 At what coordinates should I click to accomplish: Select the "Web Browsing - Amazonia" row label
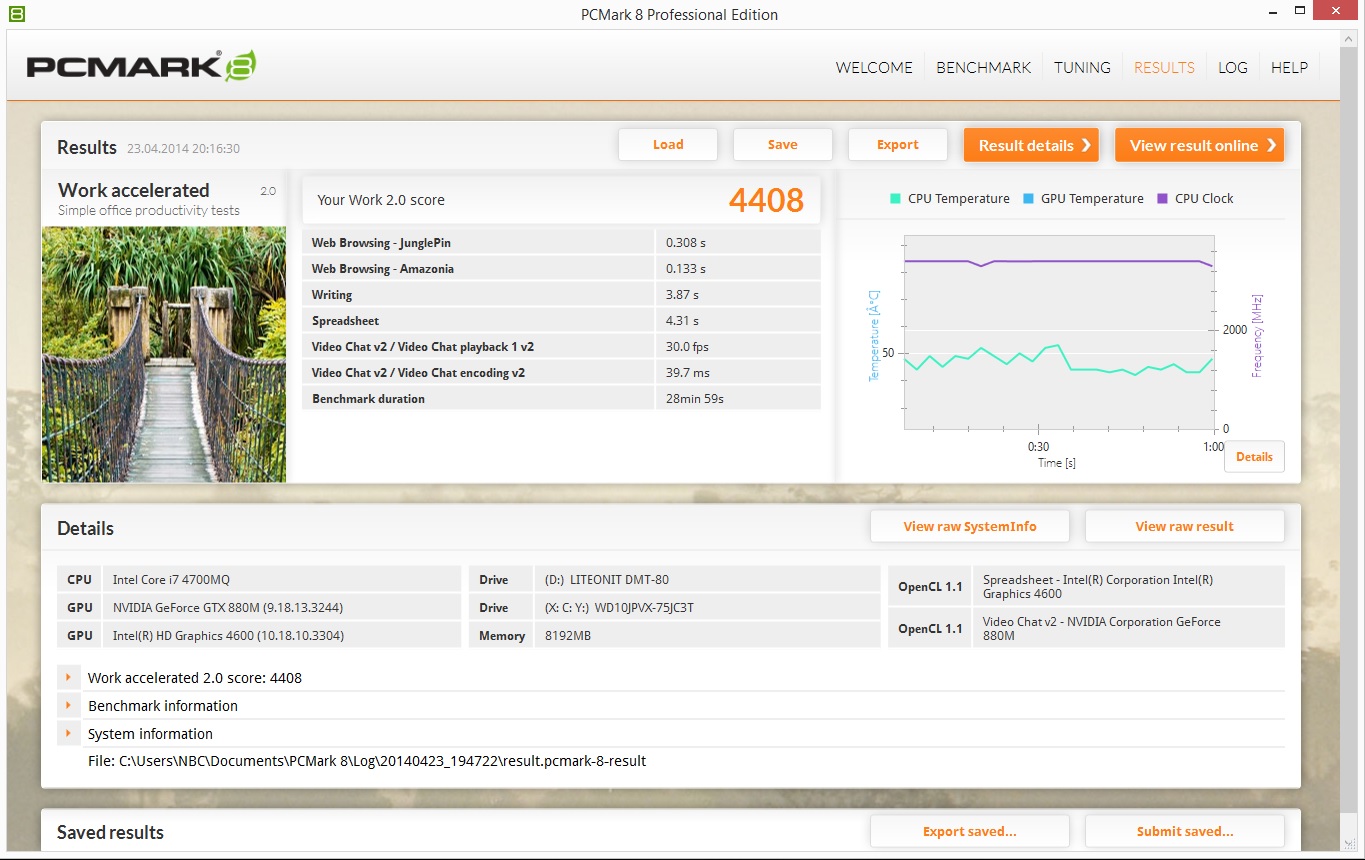click(383, 268)
